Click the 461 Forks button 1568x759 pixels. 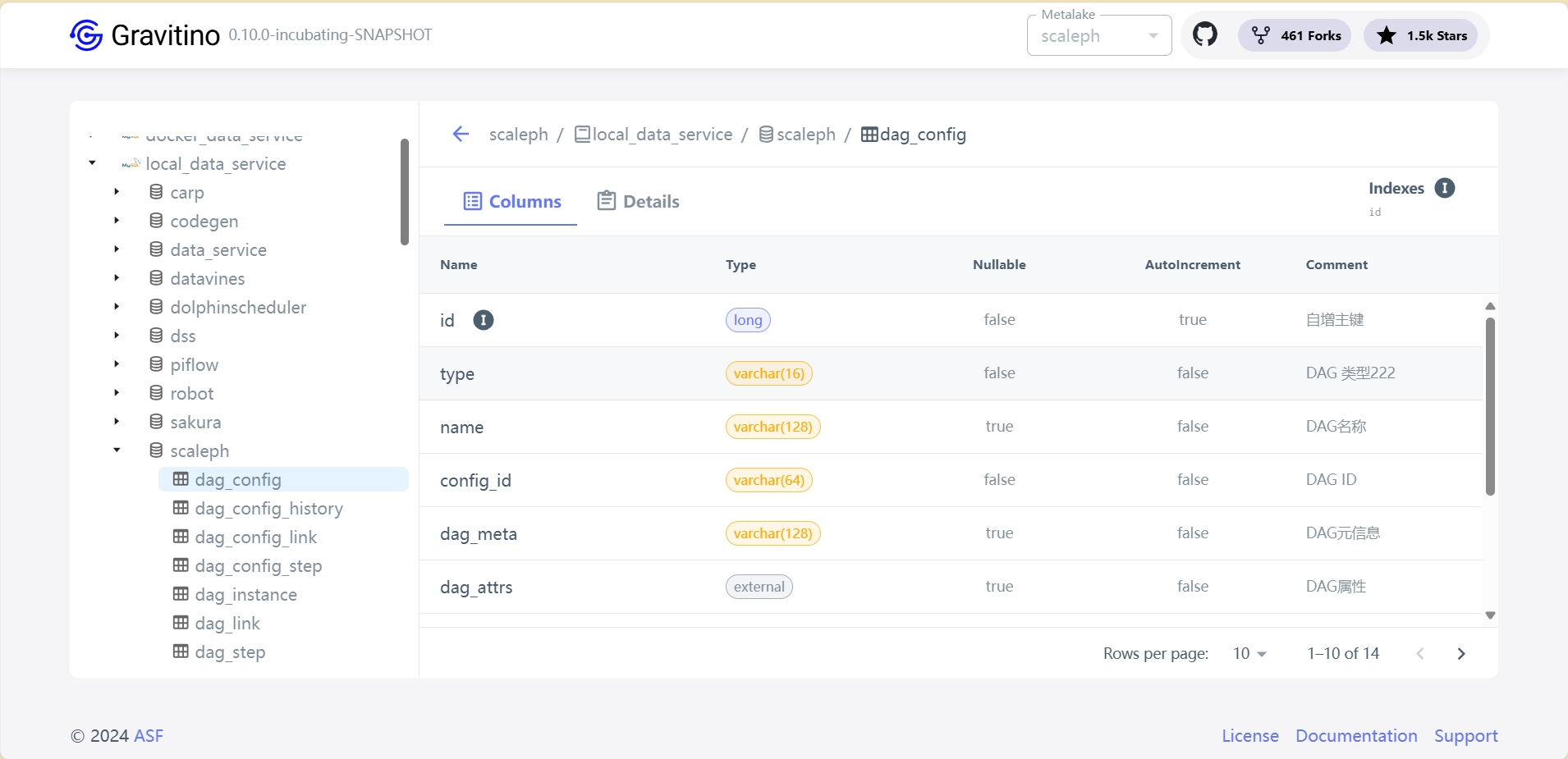coord(1295,35)
